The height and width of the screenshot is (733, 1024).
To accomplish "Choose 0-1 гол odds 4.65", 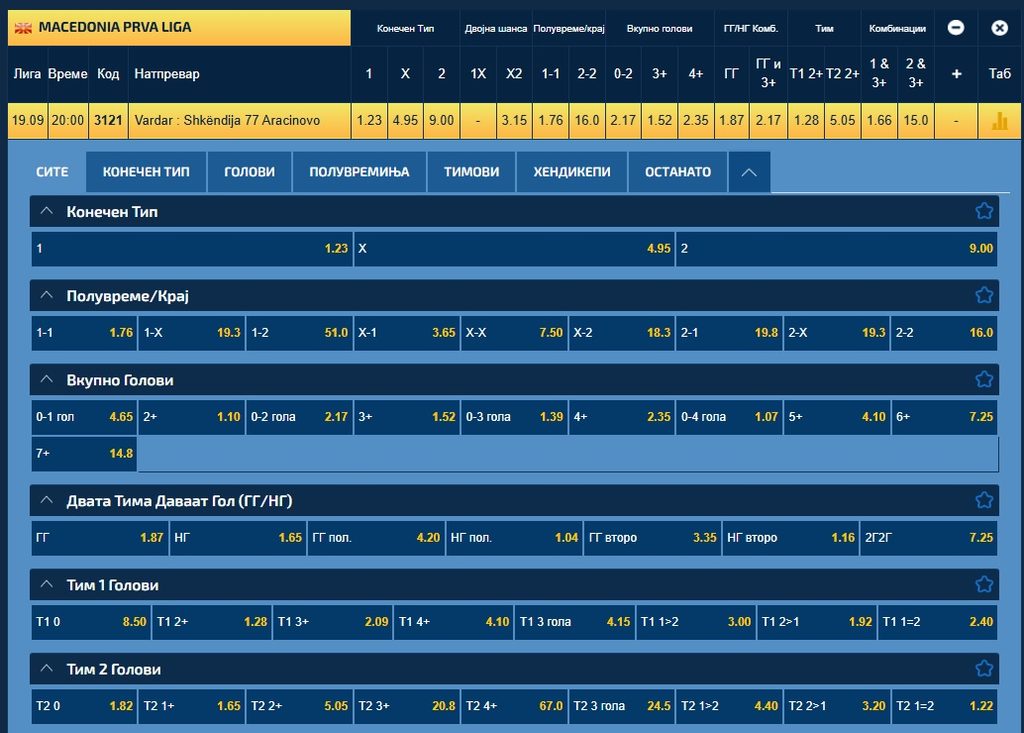I will (x=84, y=417).
